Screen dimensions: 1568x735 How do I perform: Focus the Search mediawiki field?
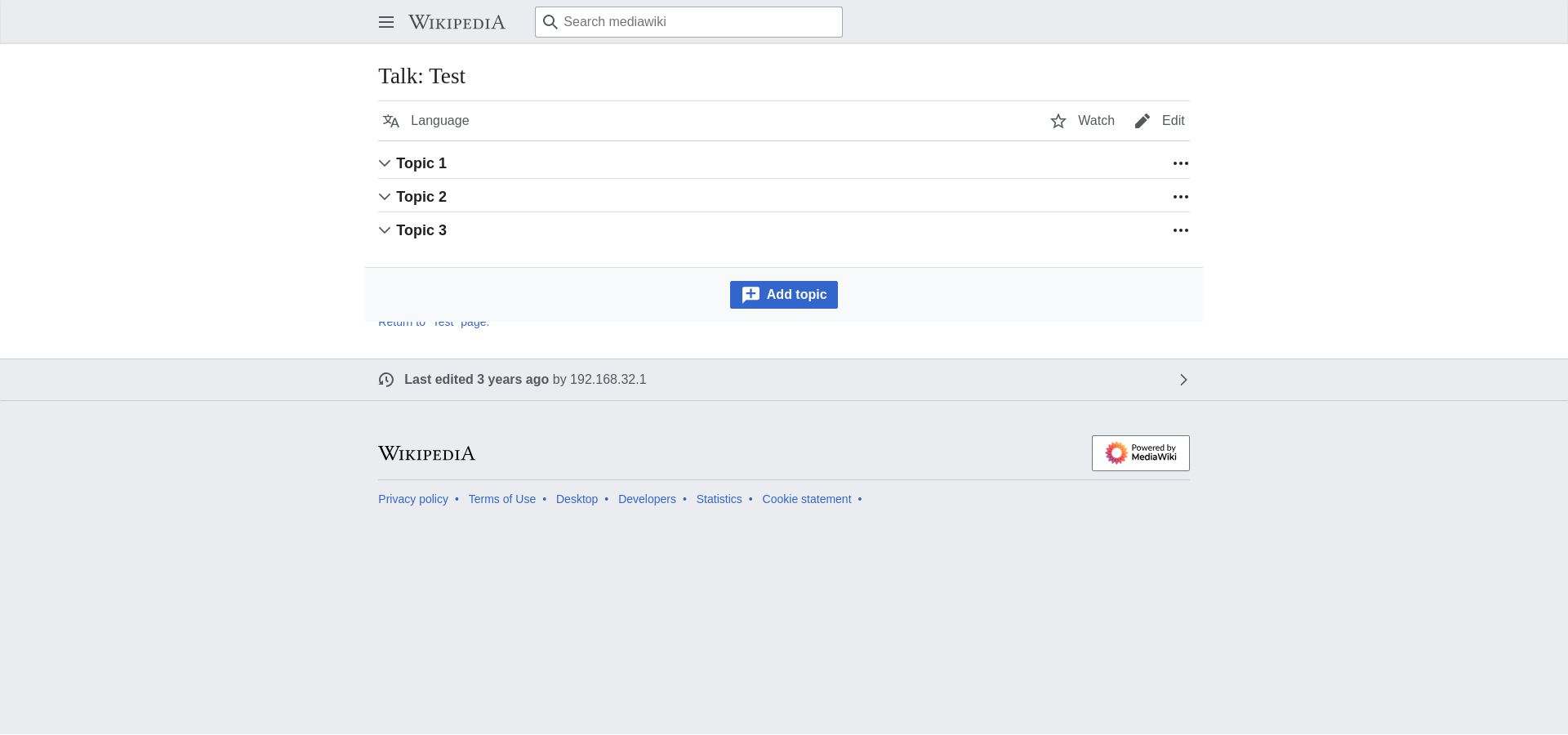688,22
